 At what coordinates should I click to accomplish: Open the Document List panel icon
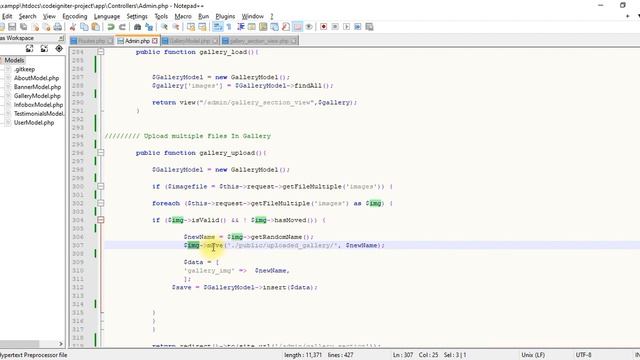[275, 27]
